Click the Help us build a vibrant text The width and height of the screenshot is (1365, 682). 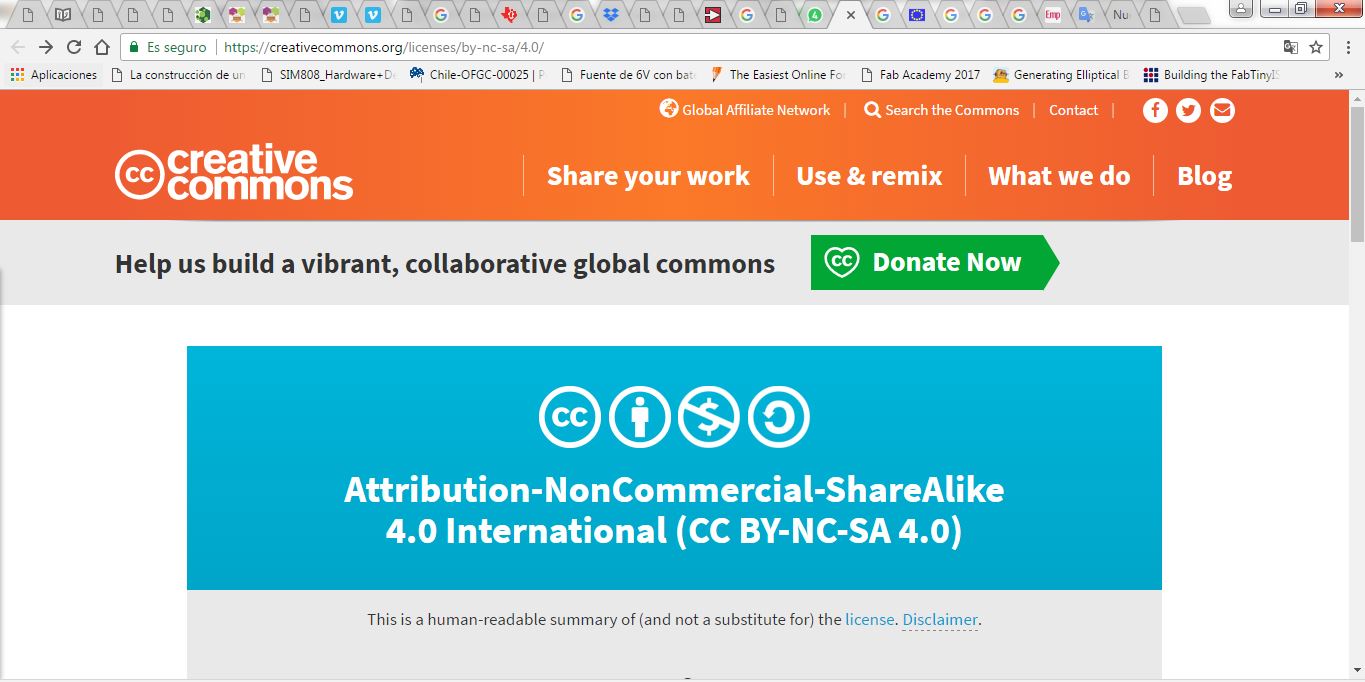pyautogui.click(x=445, y=264)
